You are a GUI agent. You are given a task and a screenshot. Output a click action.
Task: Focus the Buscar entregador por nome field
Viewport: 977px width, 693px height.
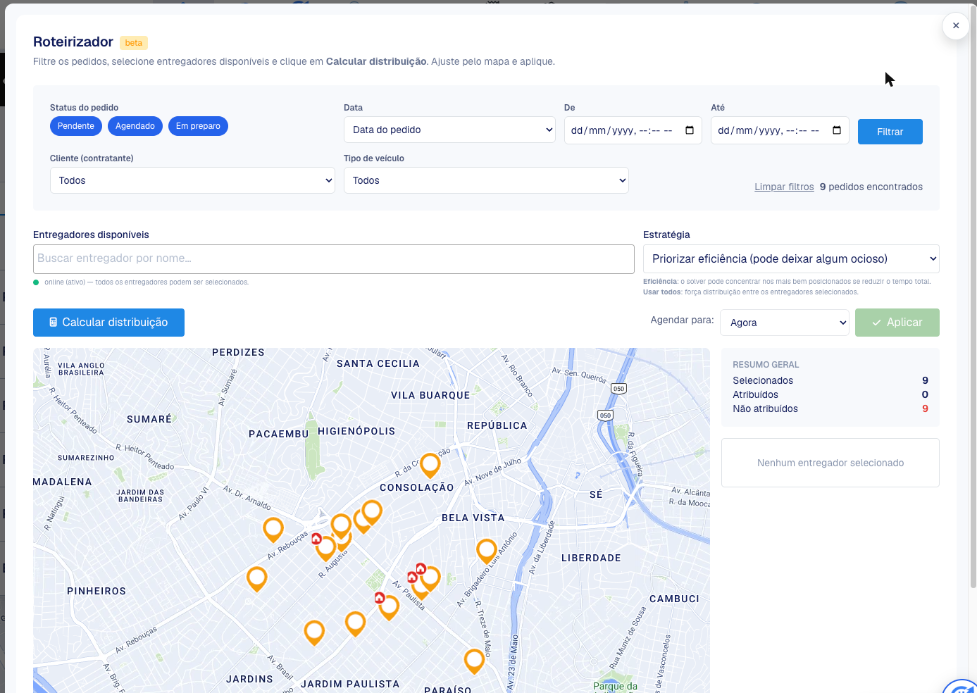[x=333, y=259]
